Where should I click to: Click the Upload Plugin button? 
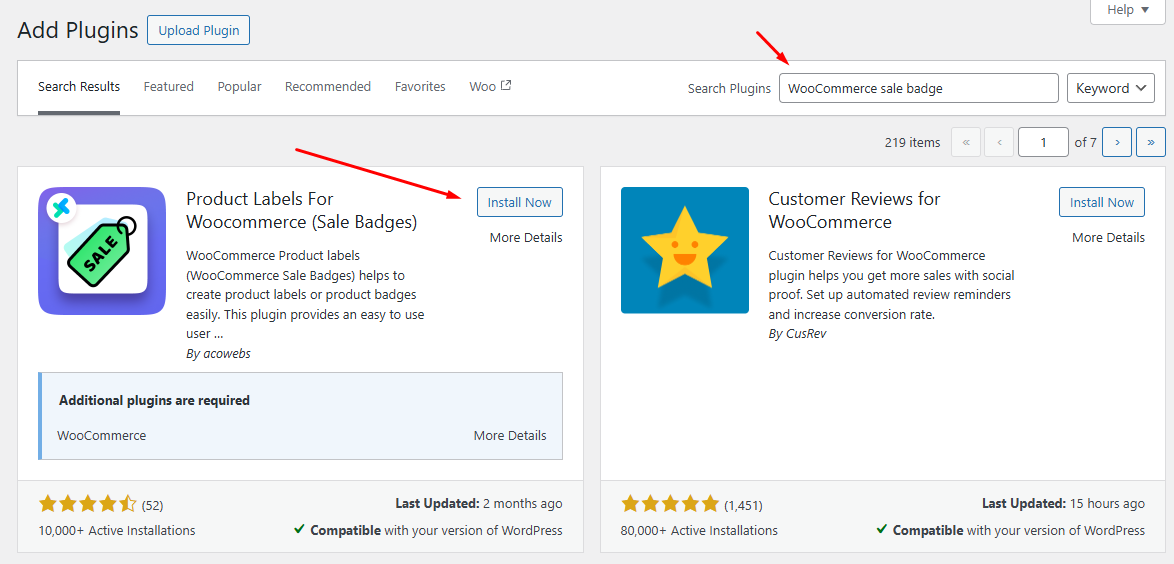click(x=198, y=31)
